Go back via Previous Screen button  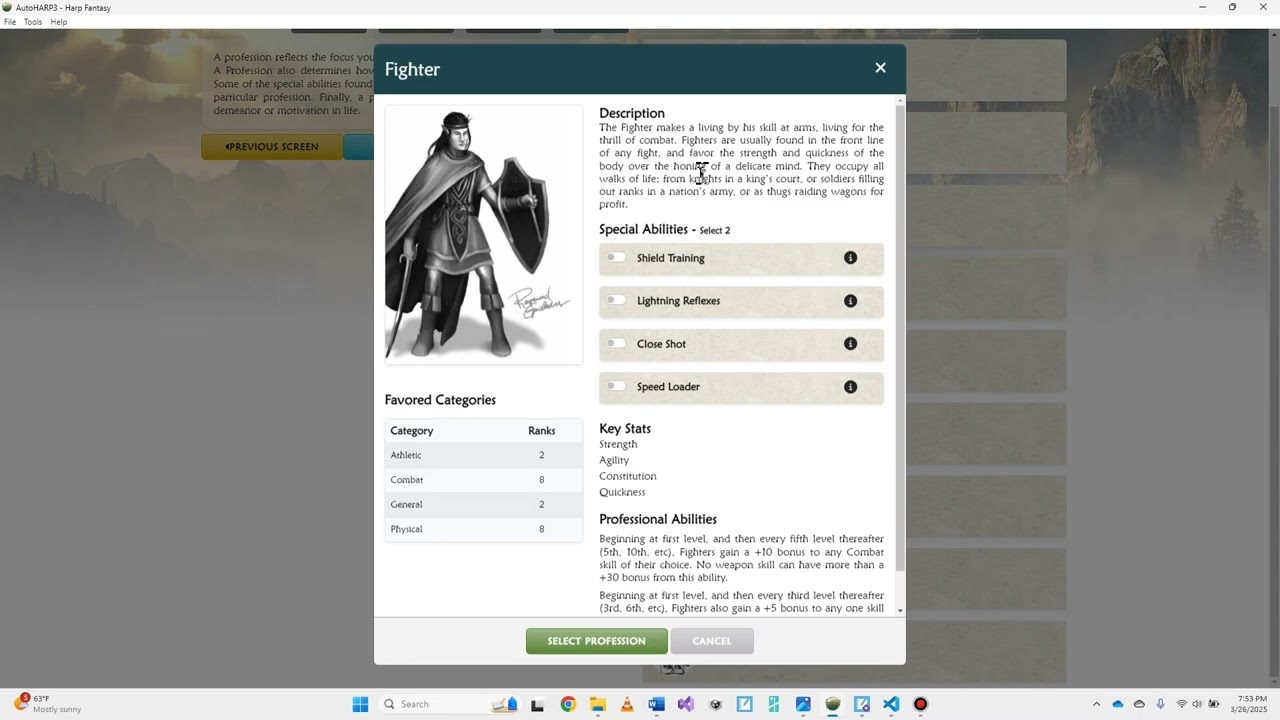click(272, 147)
